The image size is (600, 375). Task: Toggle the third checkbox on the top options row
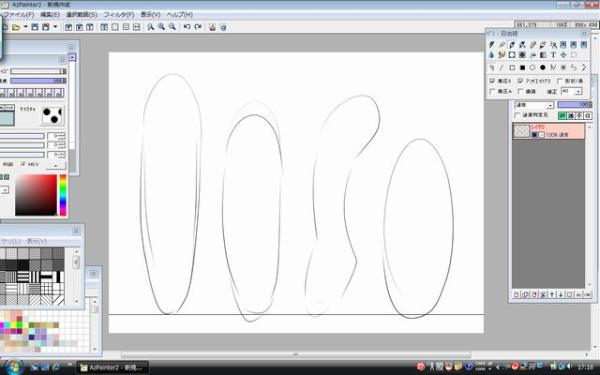(560, 81)
